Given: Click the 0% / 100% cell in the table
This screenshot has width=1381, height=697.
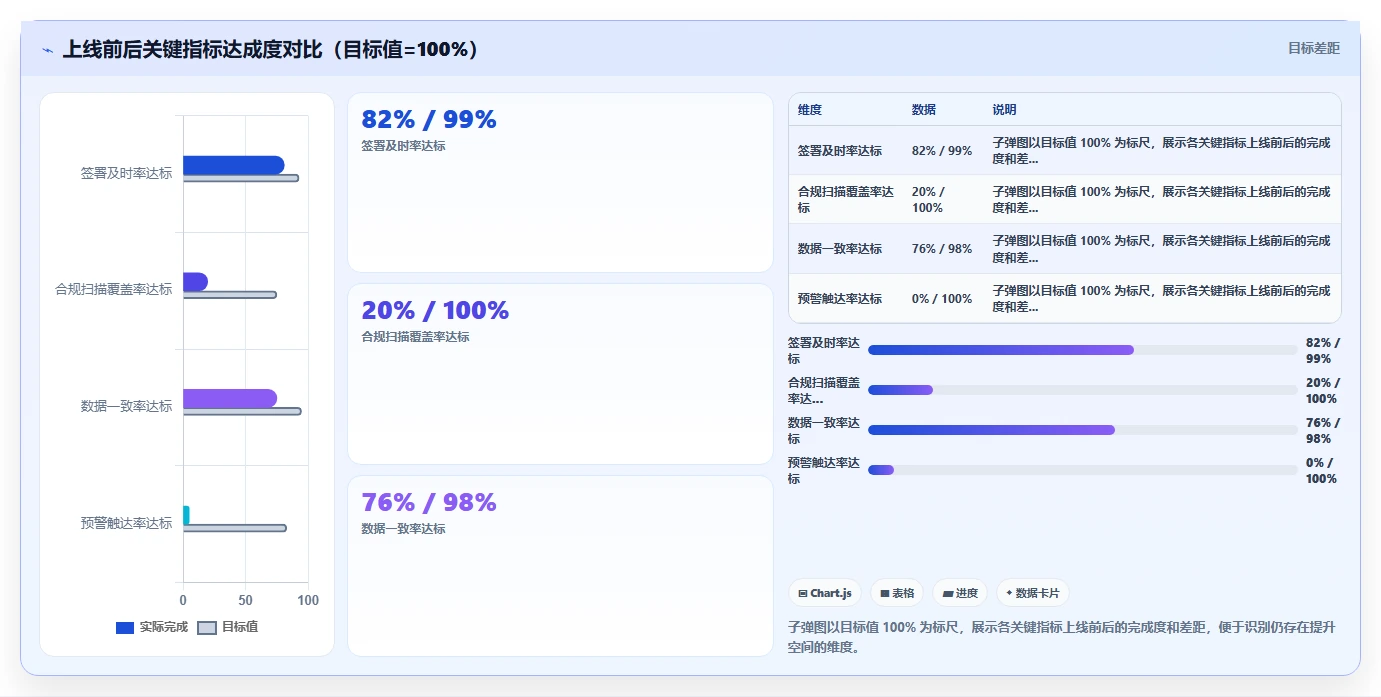Looking at the screenshot, I should 942,299.
